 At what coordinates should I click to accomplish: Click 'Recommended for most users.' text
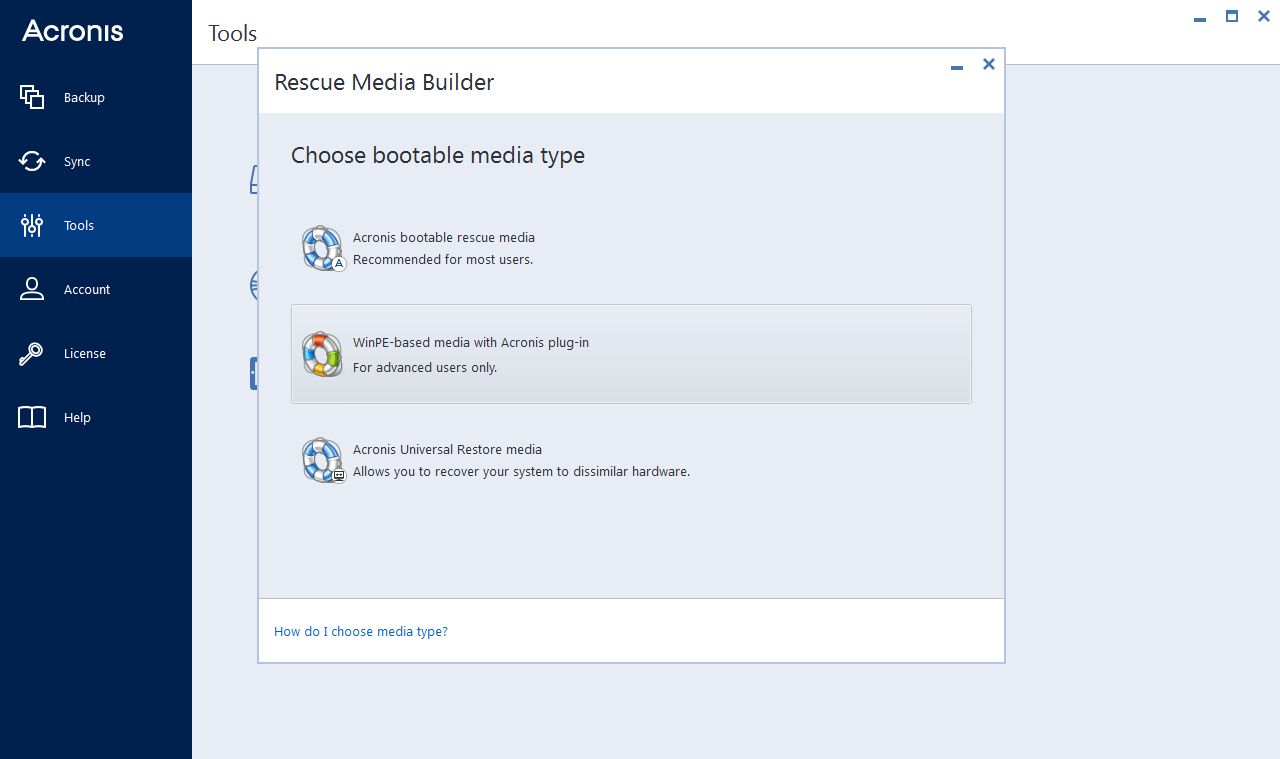(x=443, y=259)
